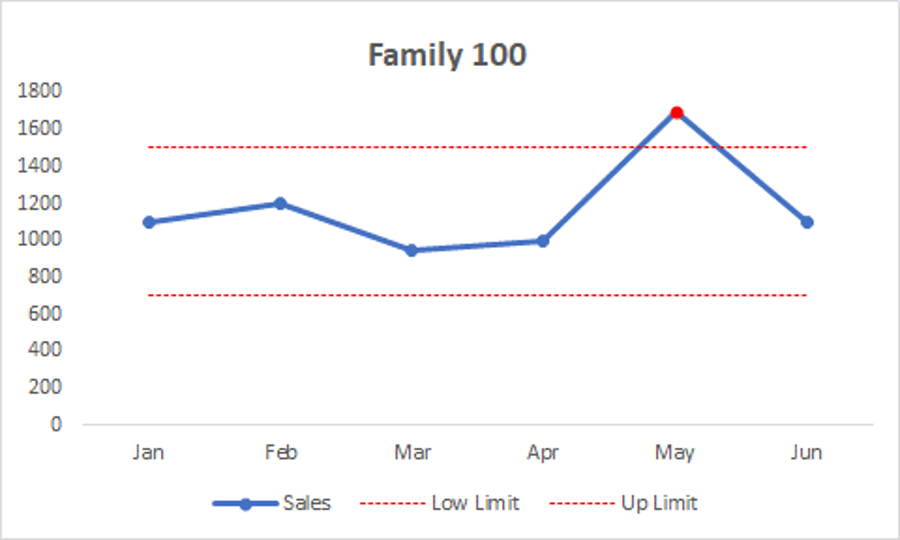Click the Apr data point marker

(543, 241)
